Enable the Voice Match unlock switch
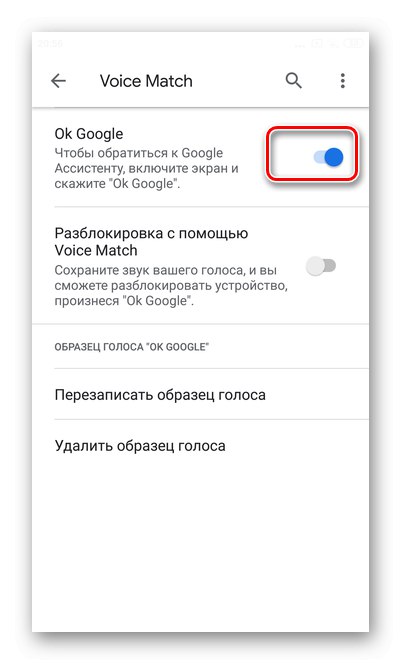 321,266
